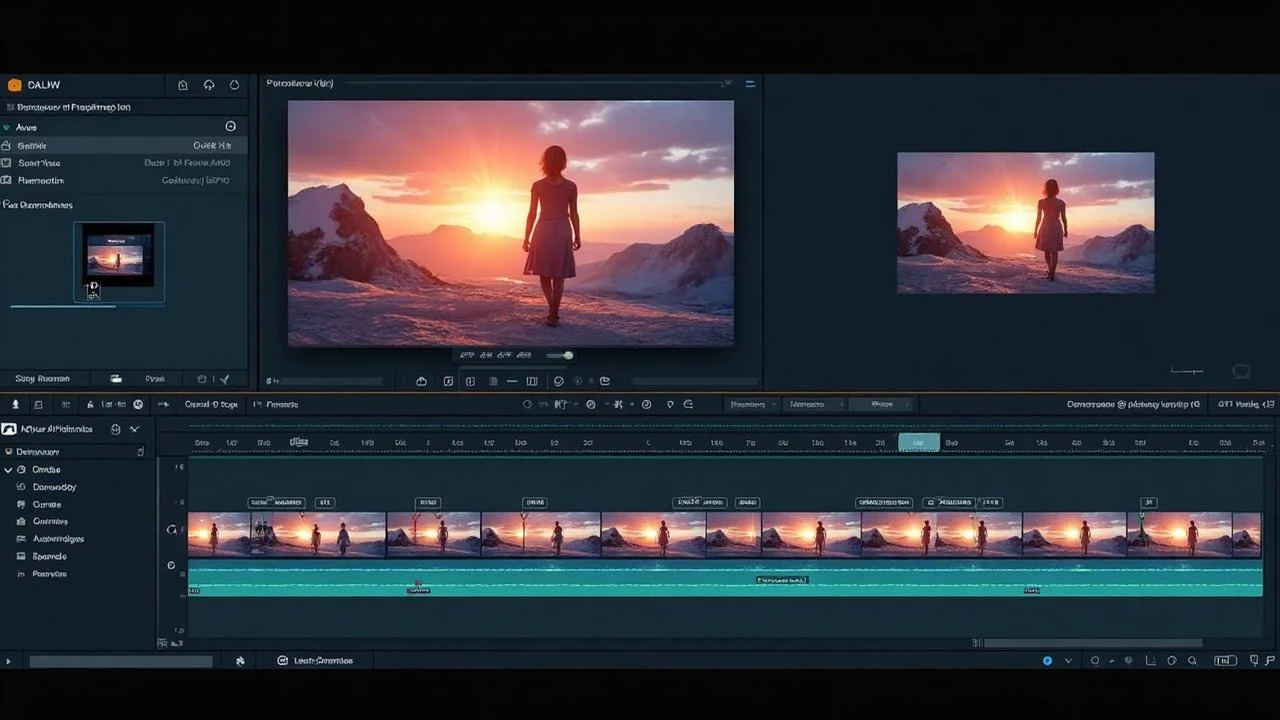The height and width of the screenshot is (720, 1280).
Task: Open the label button on the bottom status bar
Action: click(x=316, y=660)
